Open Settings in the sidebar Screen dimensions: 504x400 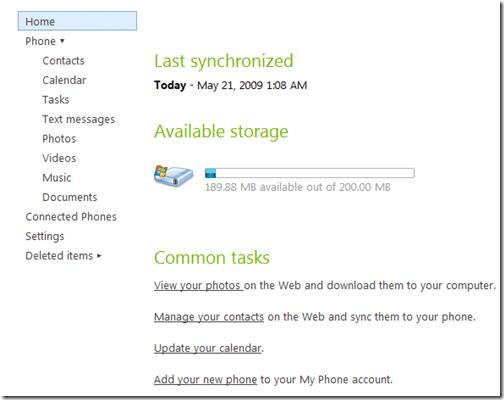[45, 236]
